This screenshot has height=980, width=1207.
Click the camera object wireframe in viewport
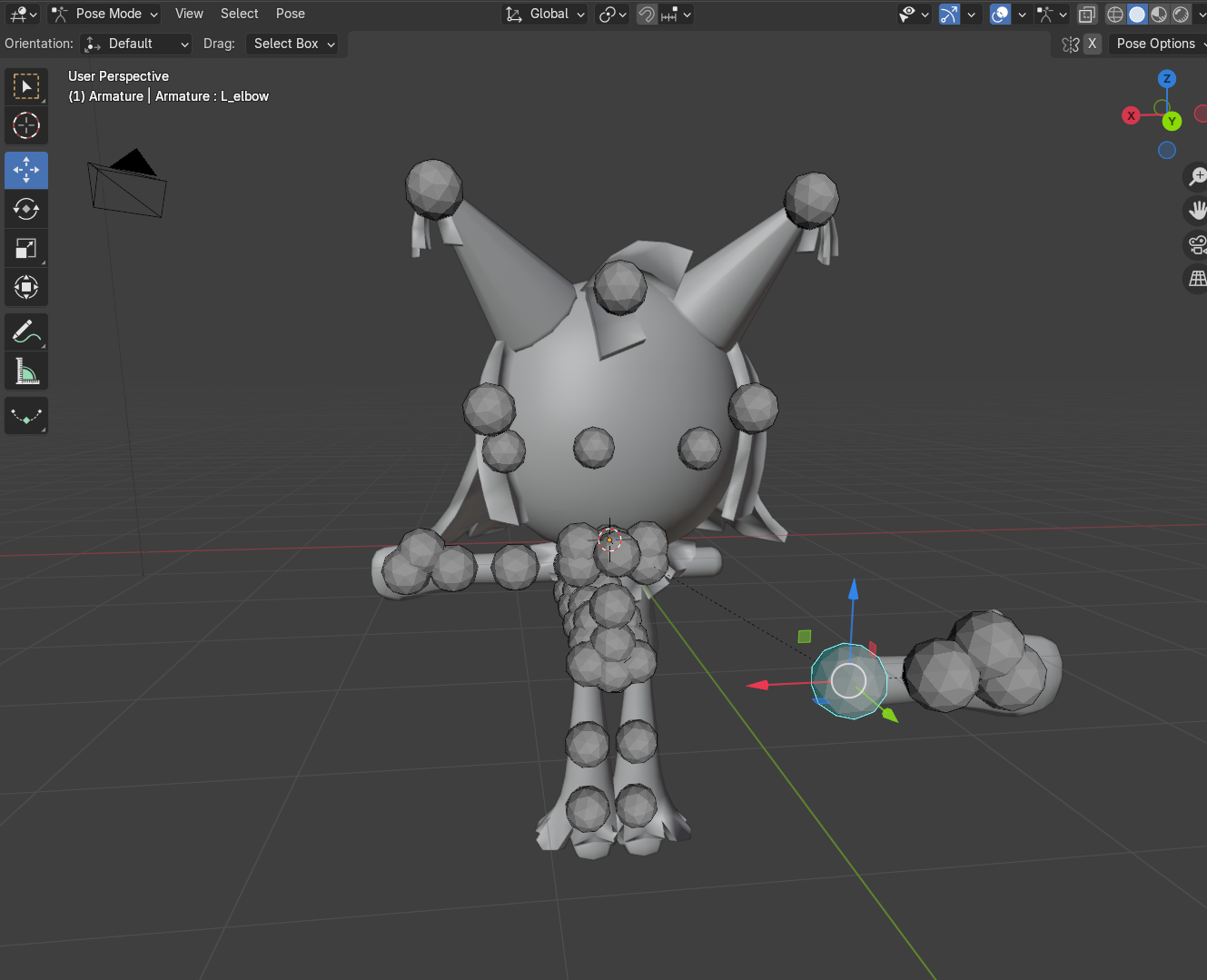point(127,184)
